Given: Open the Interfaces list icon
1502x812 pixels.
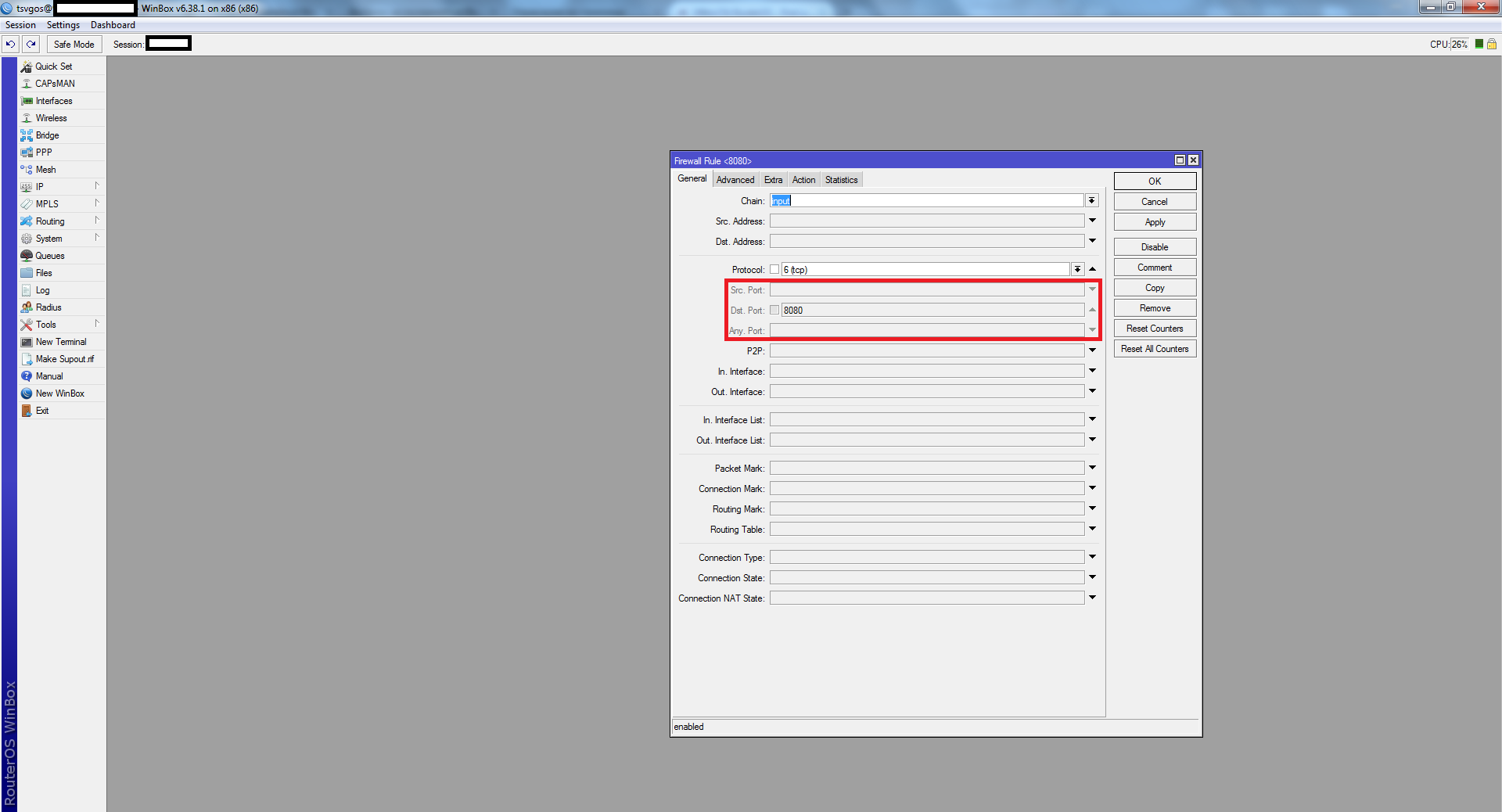Looking at the screenshot, I should click(27, 101).
